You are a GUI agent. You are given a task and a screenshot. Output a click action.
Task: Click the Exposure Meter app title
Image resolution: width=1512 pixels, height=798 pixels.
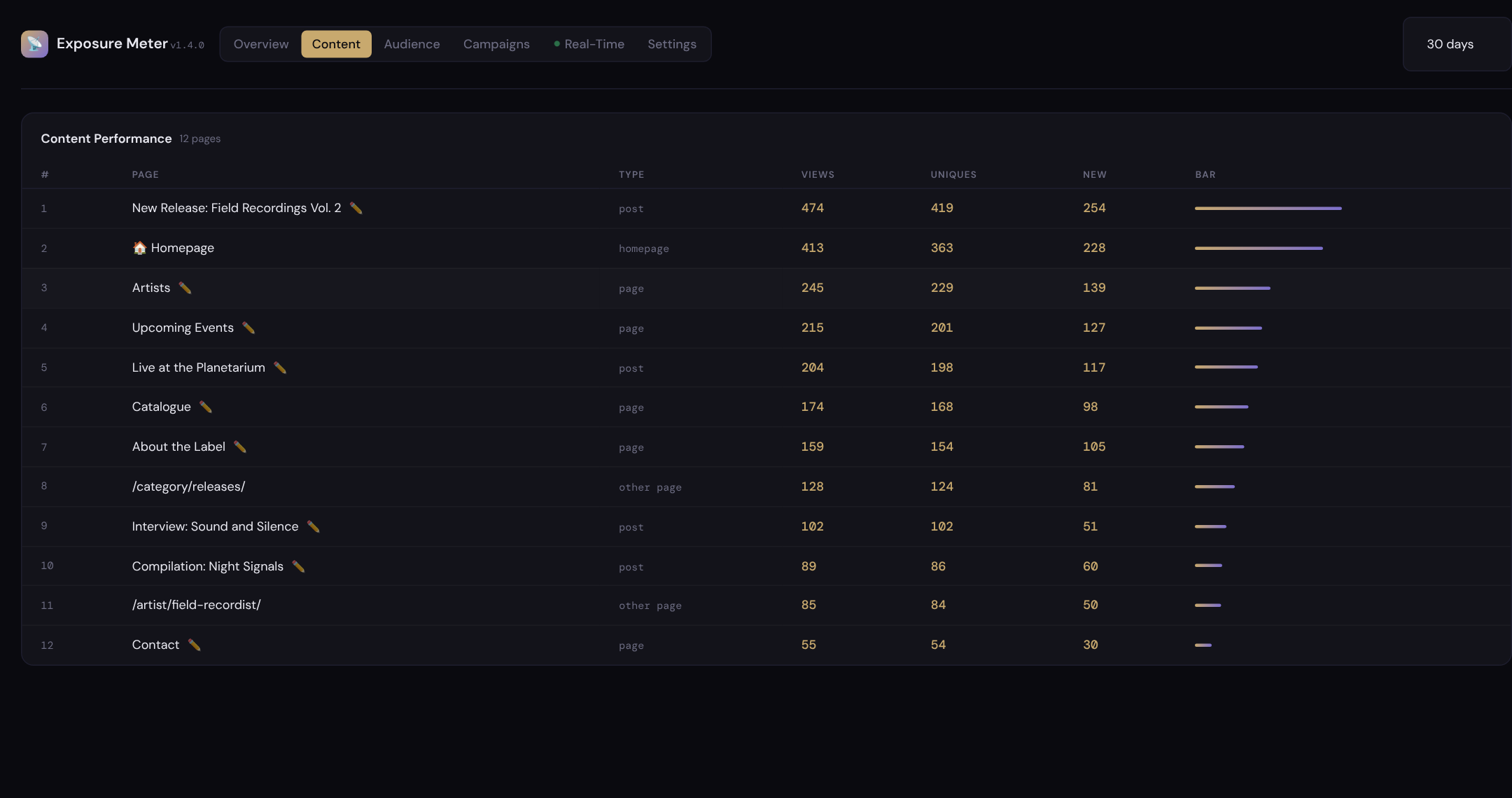coord(112,43)
